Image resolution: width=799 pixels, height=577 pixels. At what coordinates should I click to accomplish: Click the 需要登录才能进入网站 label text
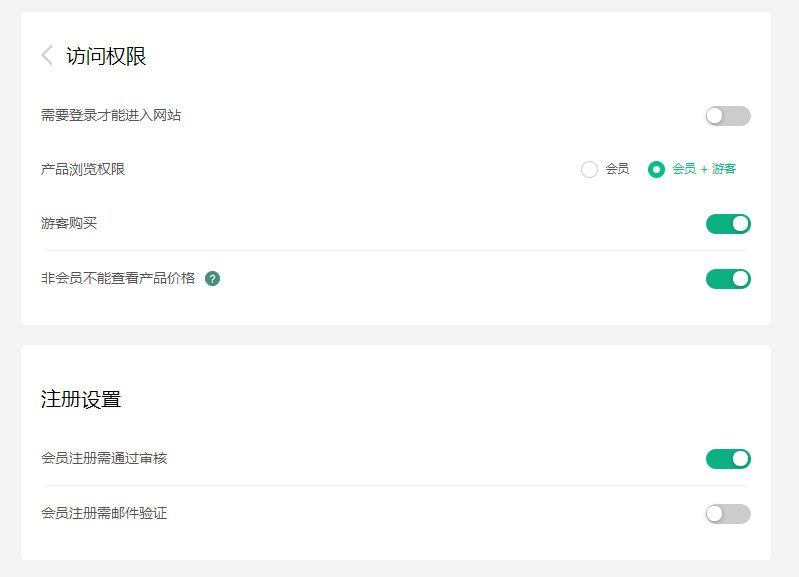click(x=111, y=116)
